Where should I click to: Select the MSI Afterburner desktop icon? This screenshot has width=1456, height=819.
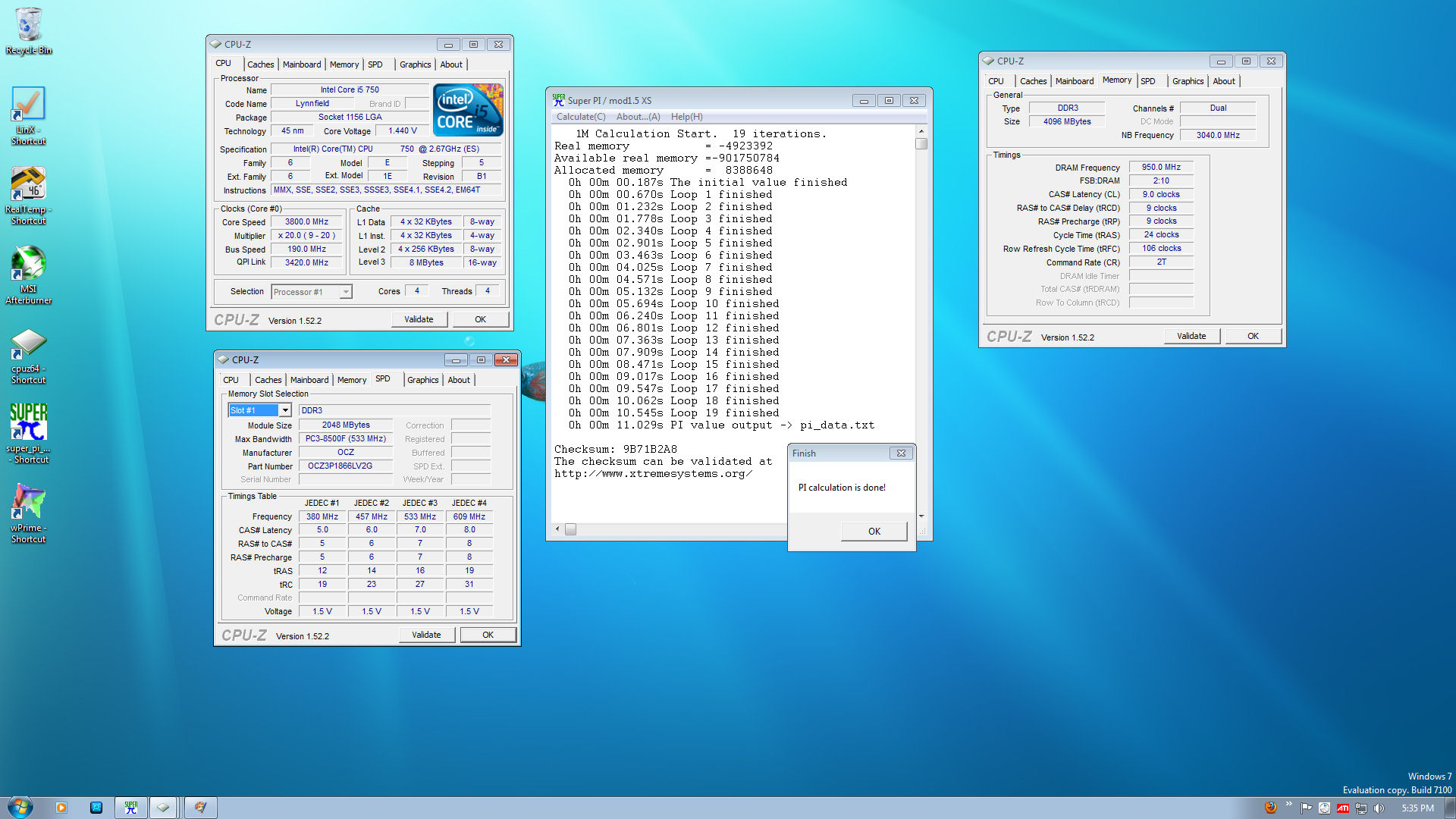[28, 275]
